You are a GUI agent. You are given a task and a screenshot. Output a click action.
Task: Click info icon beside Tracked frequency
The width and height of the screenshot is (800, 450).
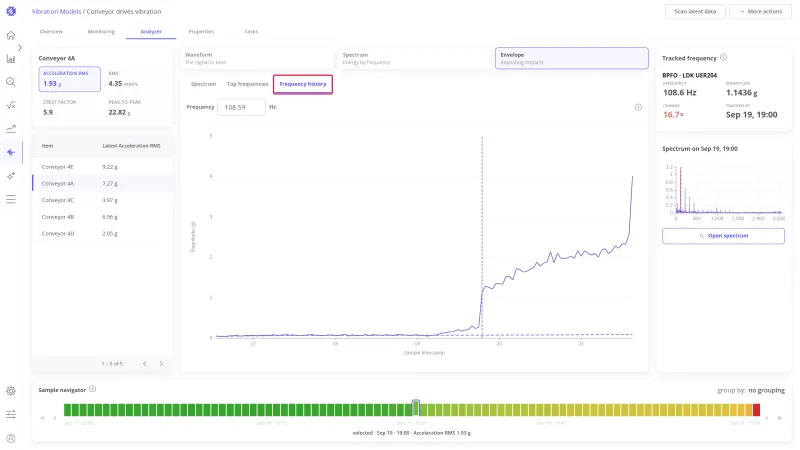coord(723,58)
